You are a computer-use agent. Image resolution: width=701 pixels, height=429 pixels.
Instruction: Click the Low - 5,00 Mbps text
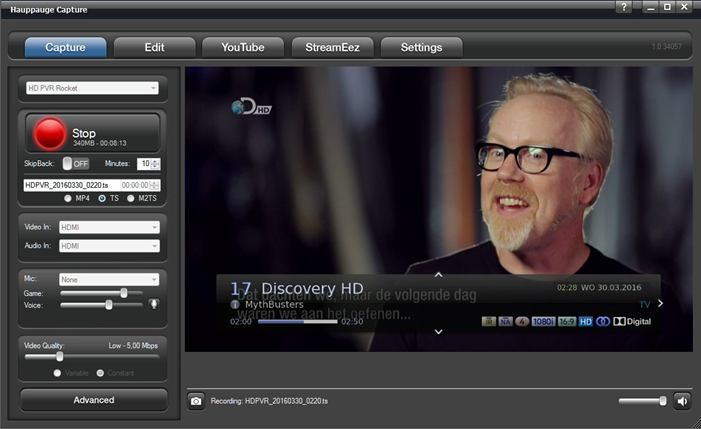click(x=133, y=345)
